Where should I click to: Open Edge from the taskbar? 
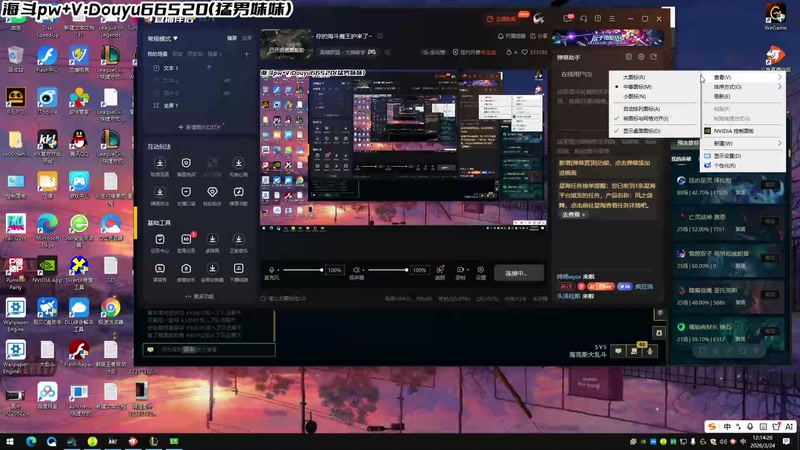pyautogui.click(x=31, y=441)
